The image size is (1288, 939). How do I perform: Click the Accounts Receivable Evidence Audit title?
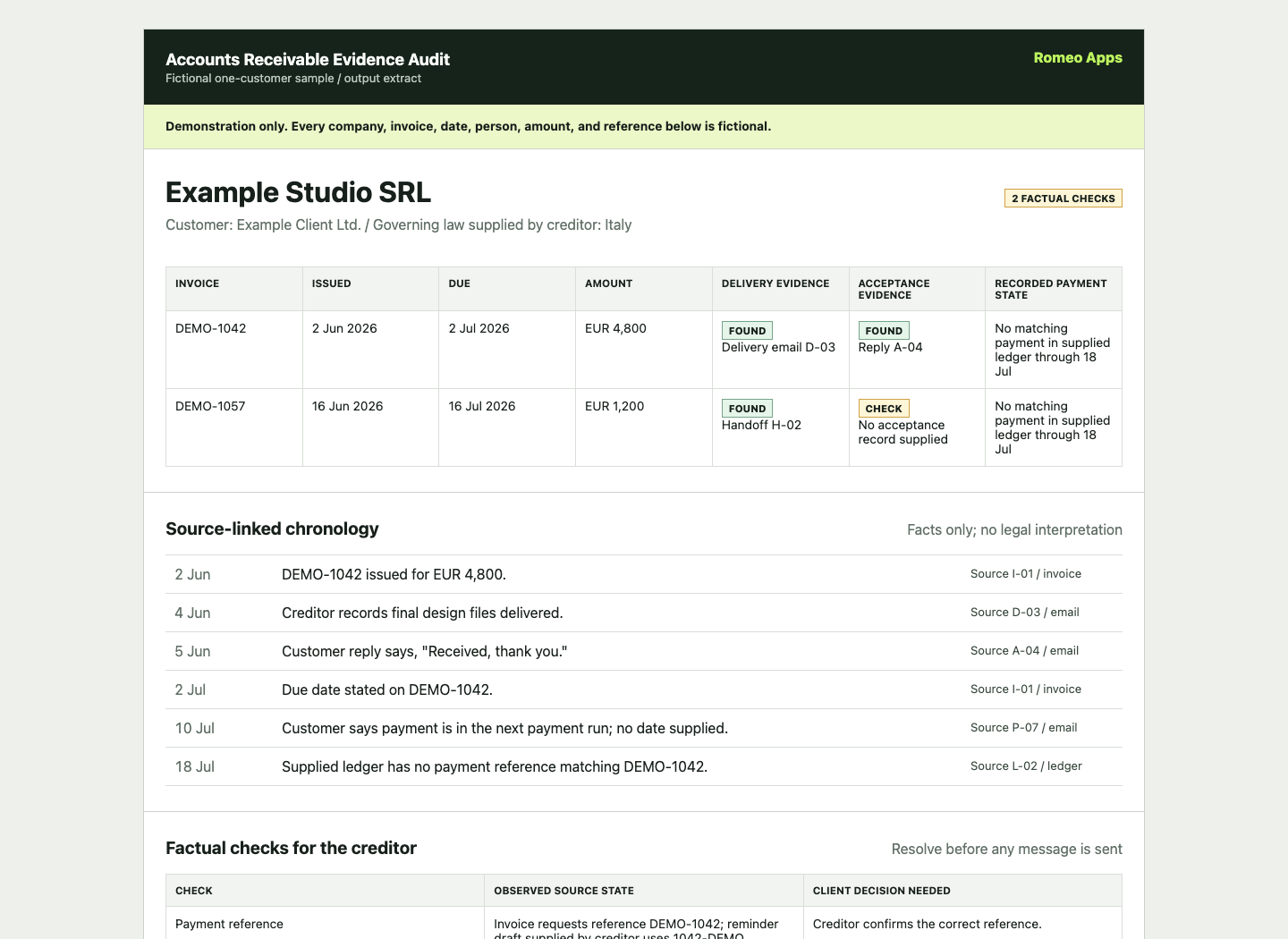(308, 60)
